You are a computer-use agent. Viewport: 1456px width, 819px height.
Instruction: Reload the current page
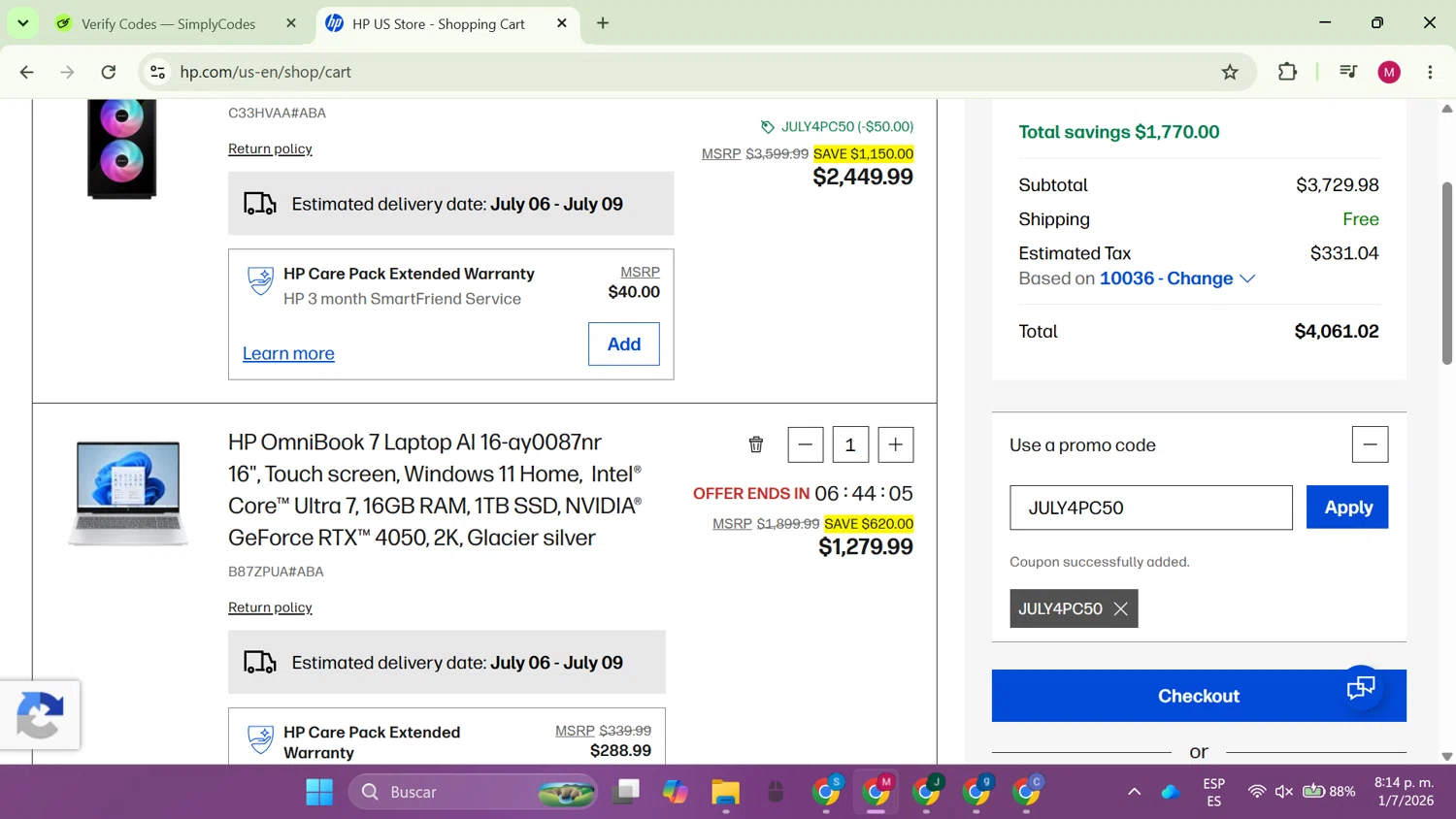coord(109,72)
